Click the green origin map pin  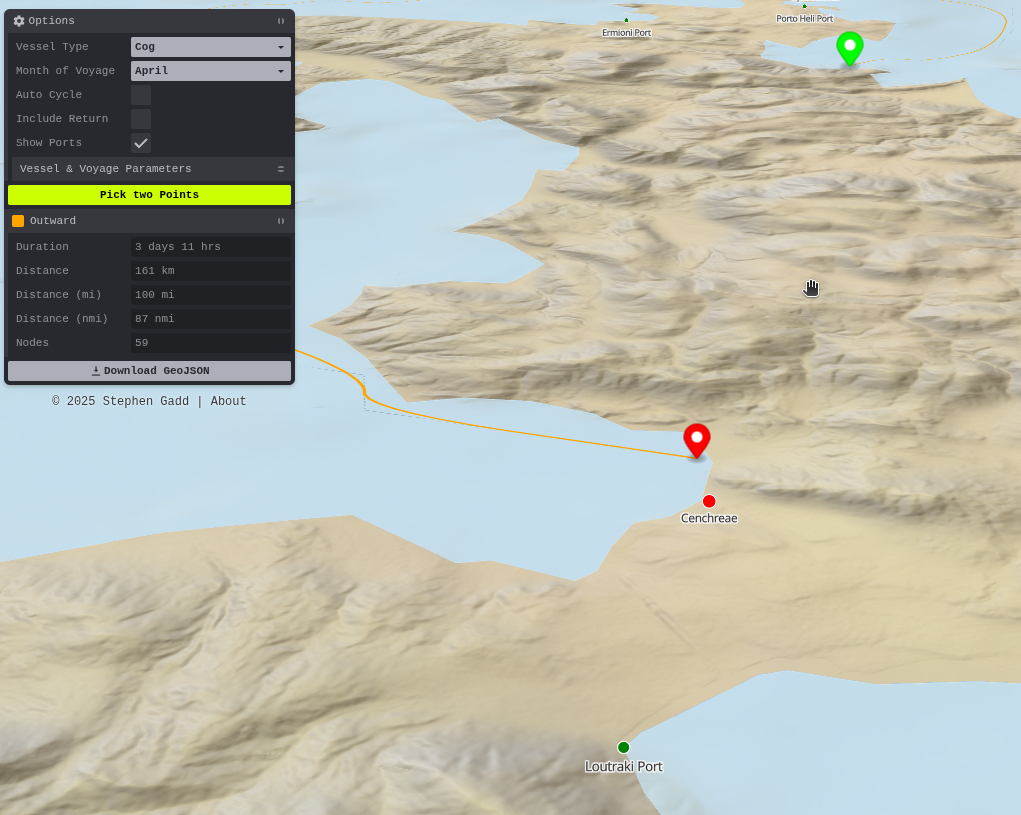point(849,46)
